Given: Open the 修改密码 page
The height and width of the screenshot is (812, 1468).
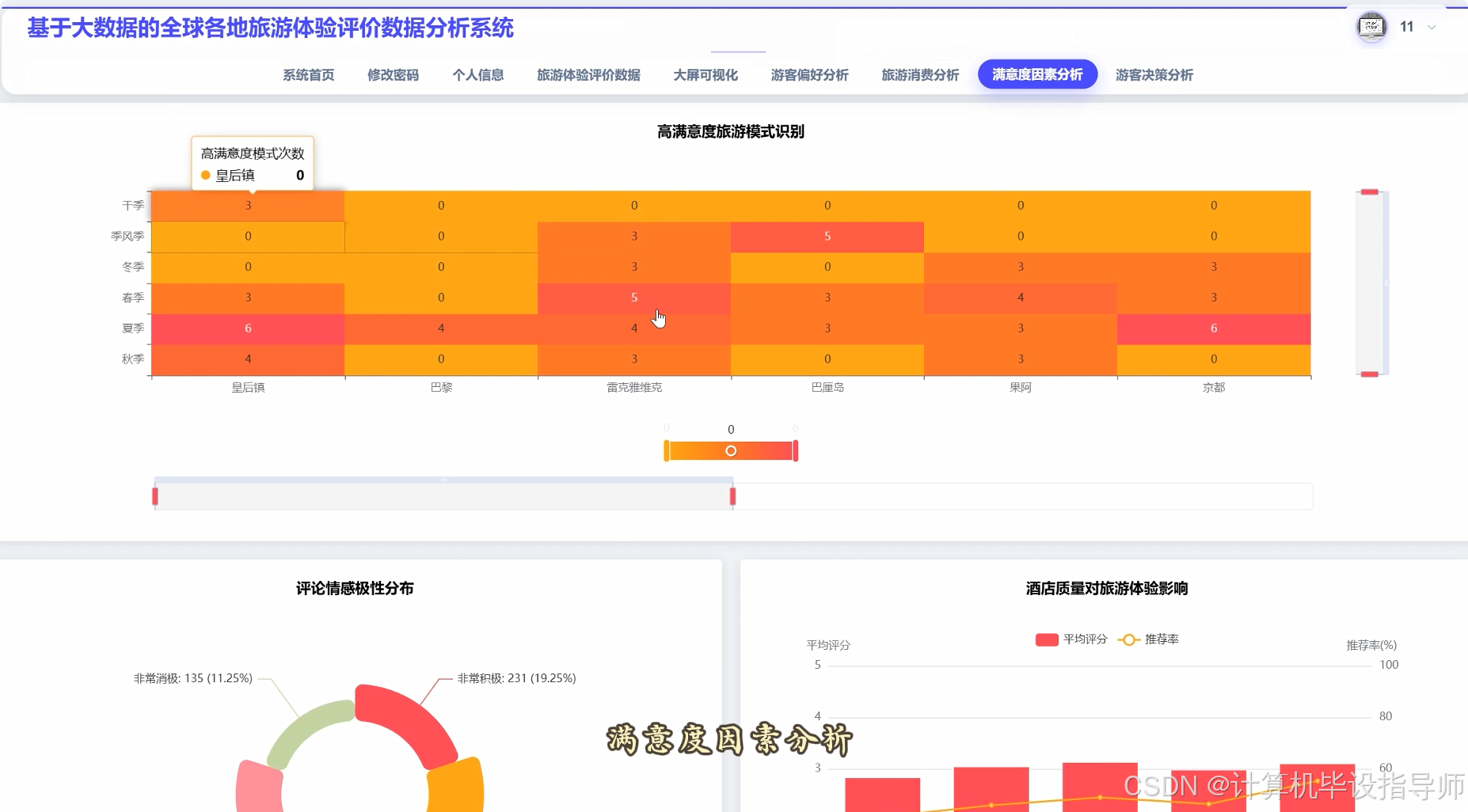Looking at the screenshot, I should [x=392, y=74].
